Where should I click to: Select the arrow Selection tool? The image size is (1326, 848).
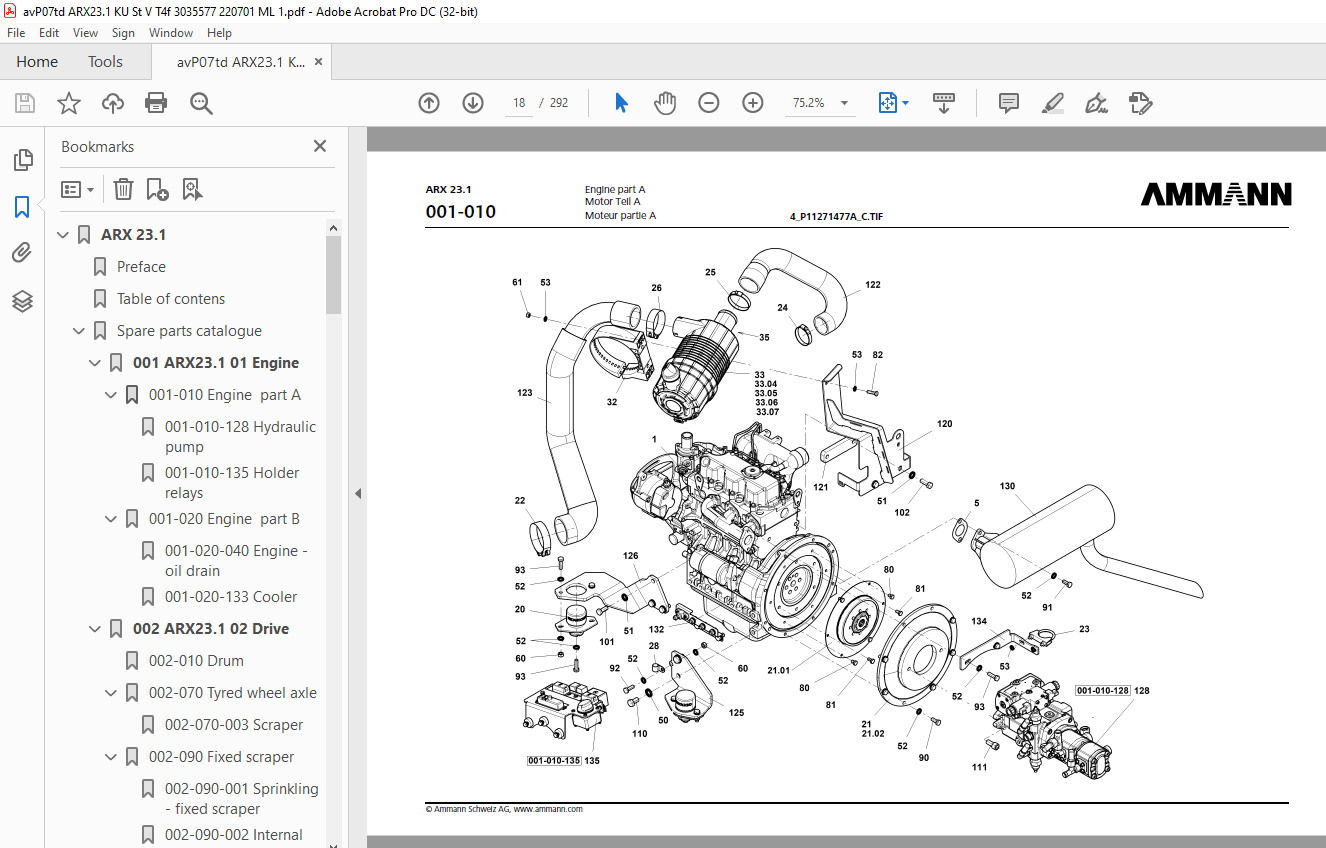pyautogui.click(x=621, y=103)
